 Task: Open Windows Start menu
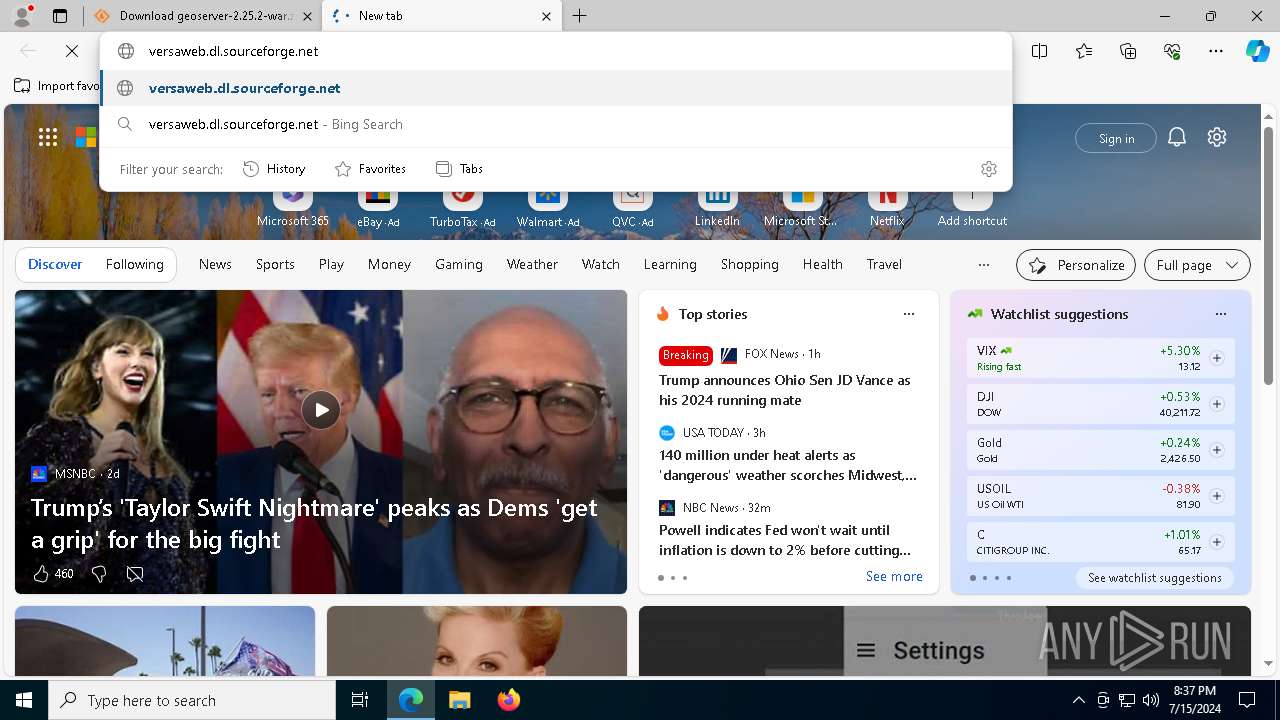(x=24, y=700)
